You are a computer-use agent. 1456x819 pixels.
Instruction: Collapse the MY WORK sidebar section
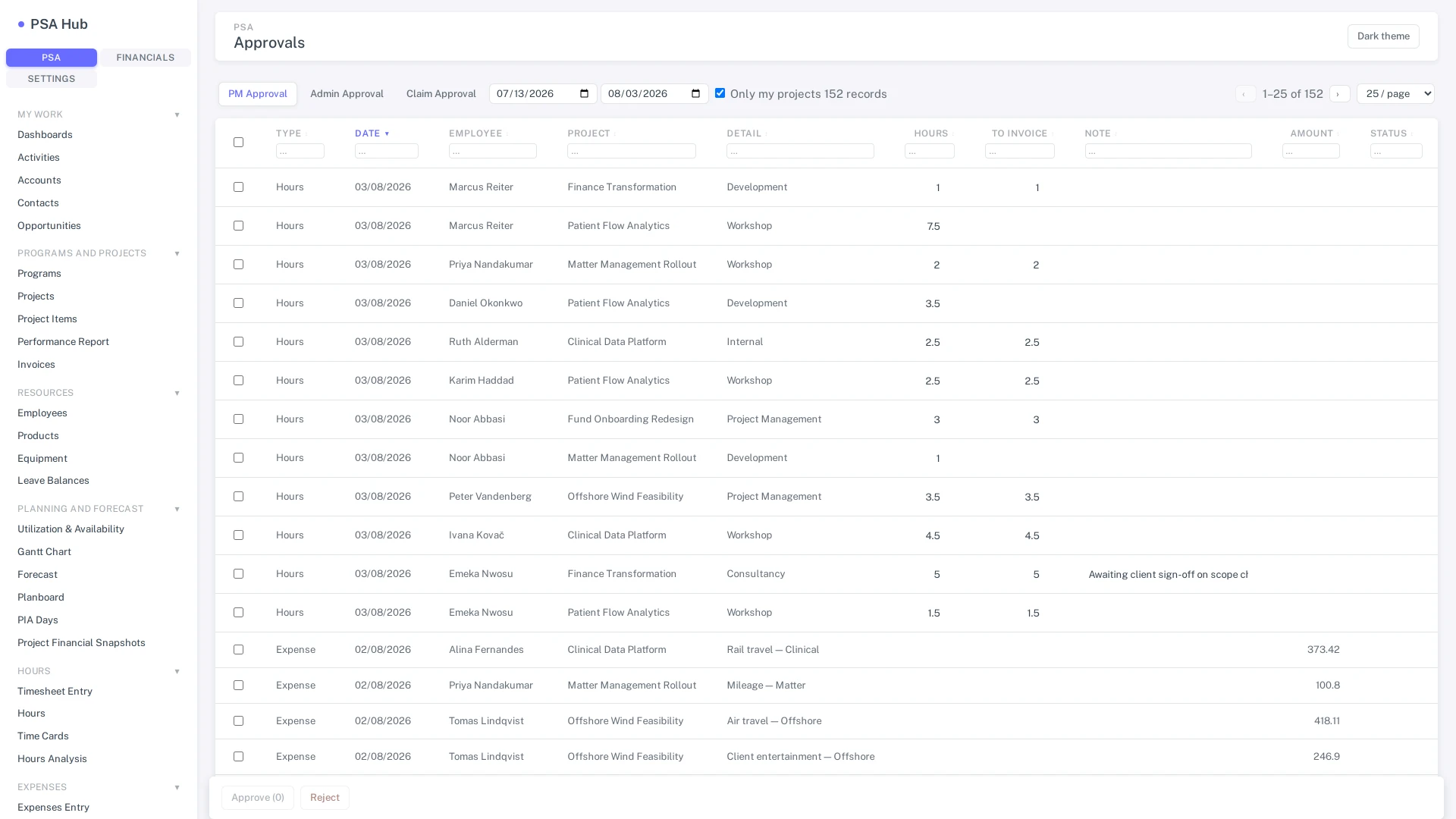pos(177,115)
